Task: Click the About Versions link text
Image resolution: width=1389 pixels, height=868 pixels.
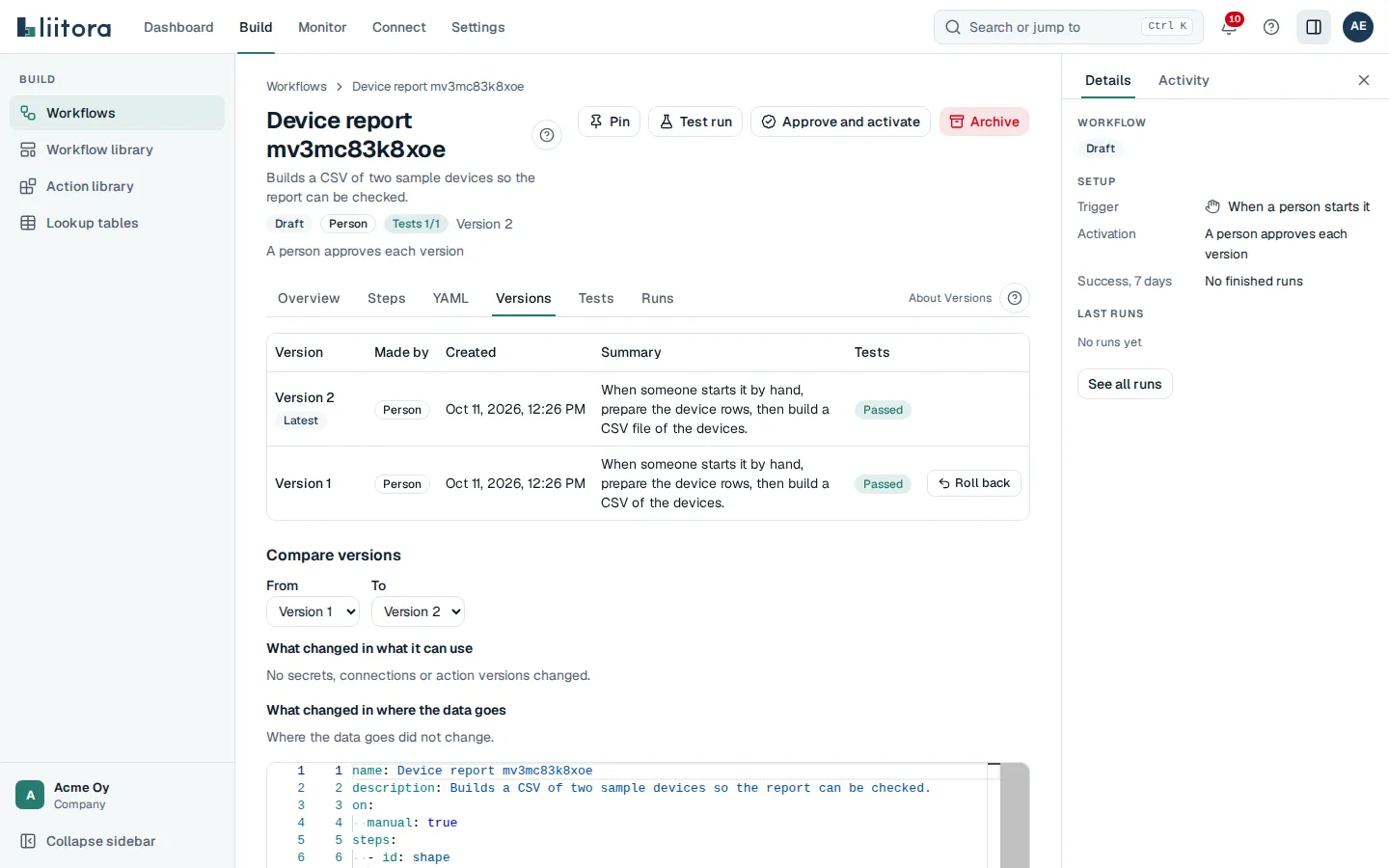Action: click(x=950, y=298)
